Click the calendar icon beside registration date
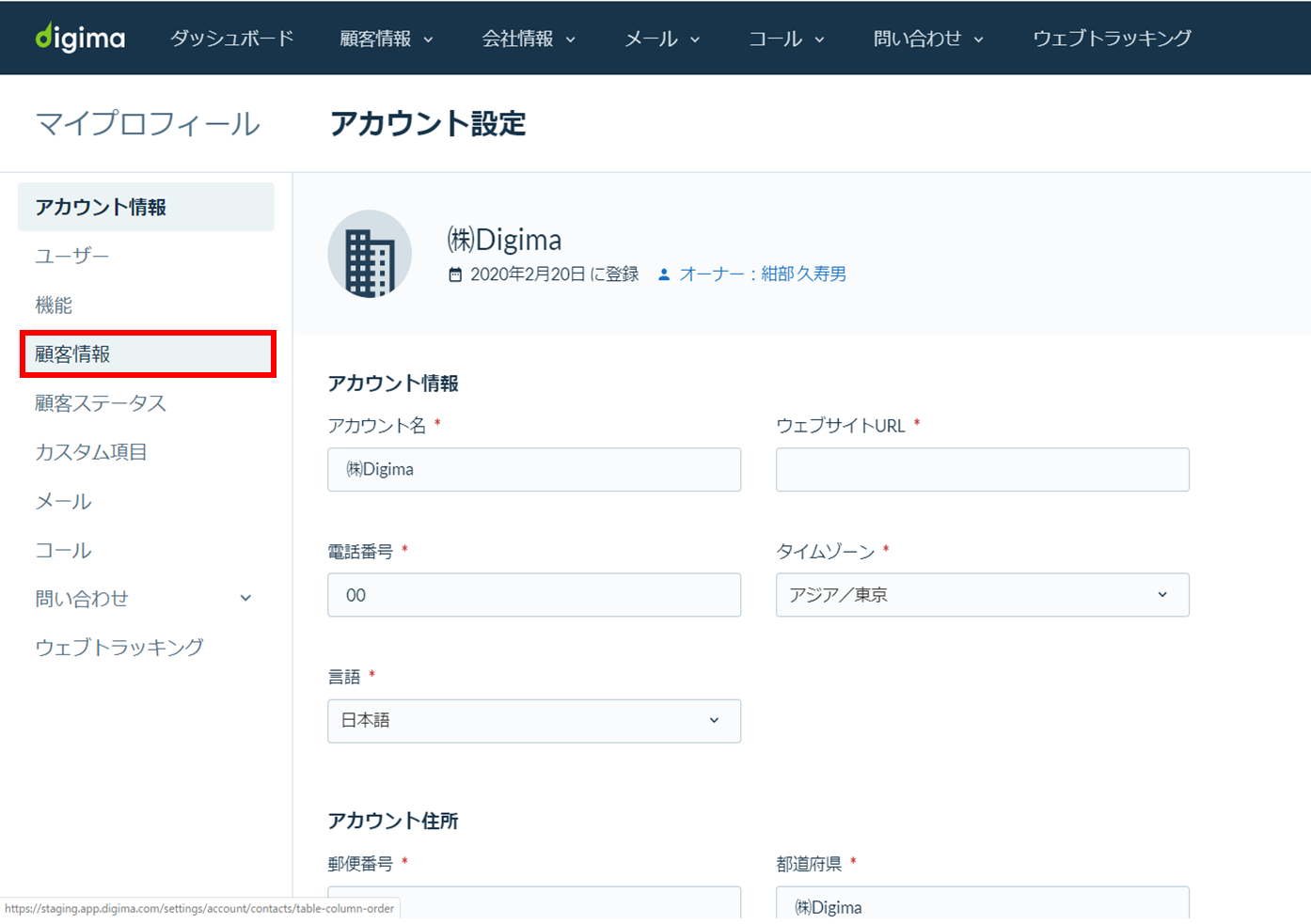This screenshot has width=1311, height=924. click(455, 274)
